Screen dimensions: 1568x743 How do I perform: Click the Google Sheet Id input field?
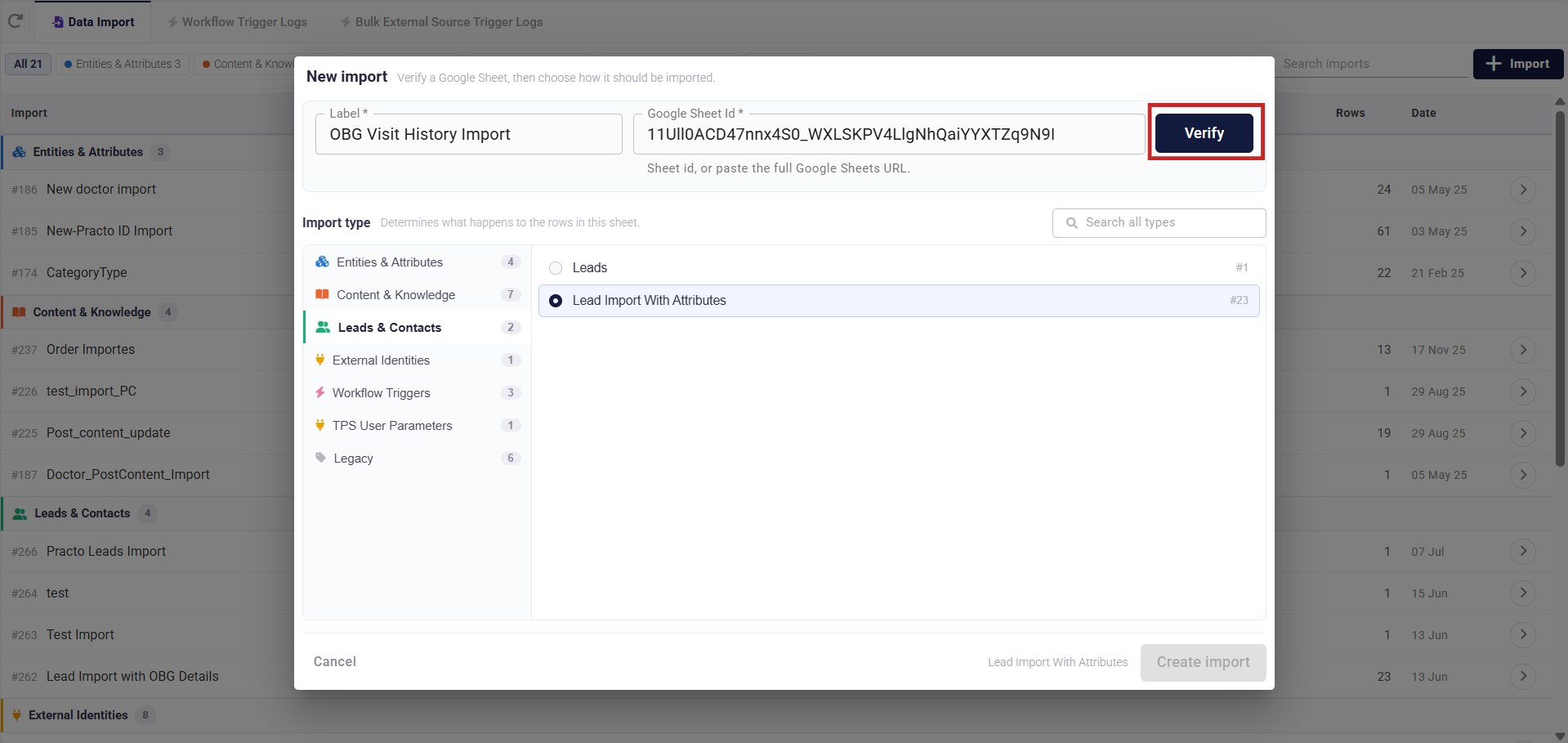tap(889, 134)
